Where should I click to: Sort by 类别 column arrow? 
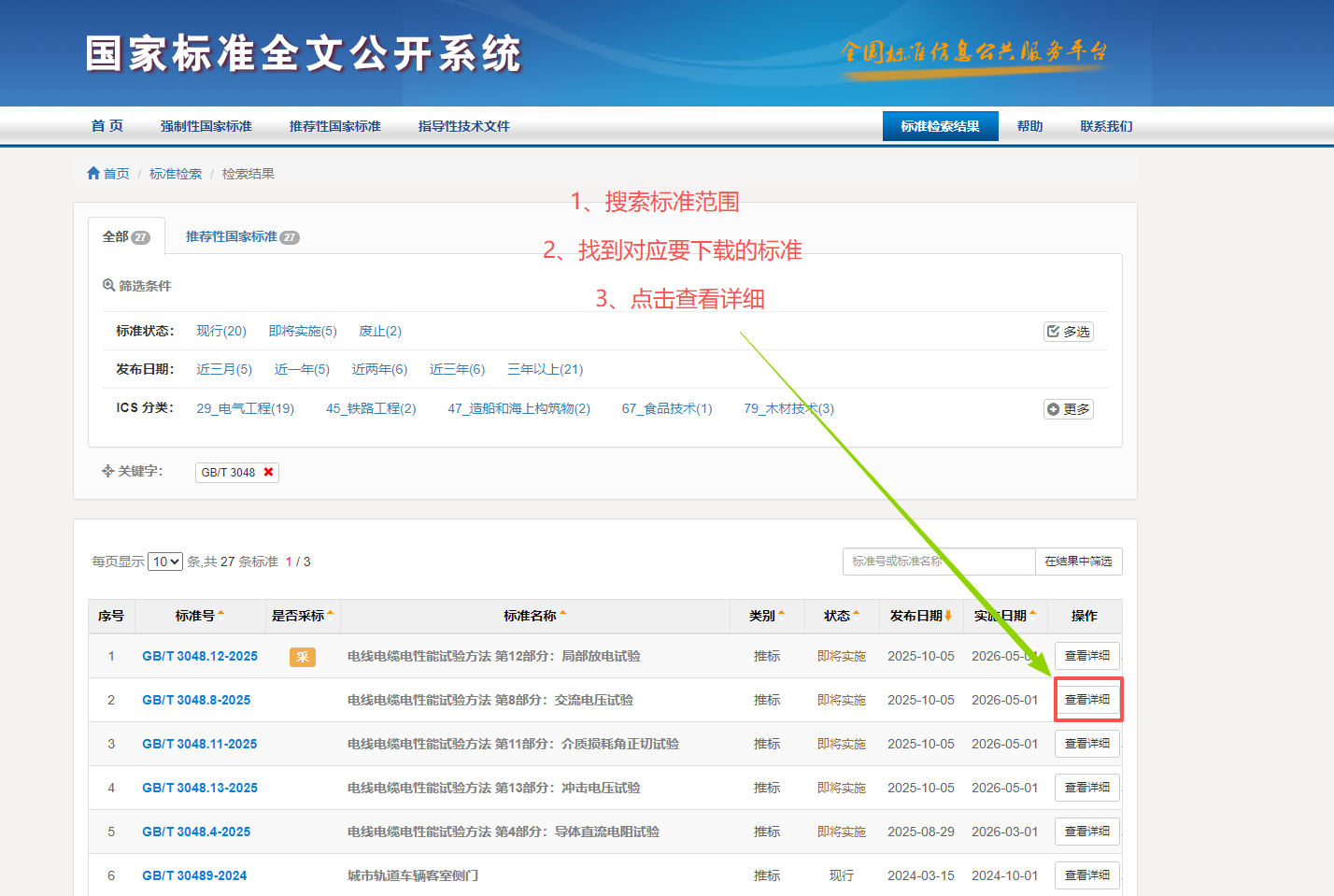coord(781,615)
